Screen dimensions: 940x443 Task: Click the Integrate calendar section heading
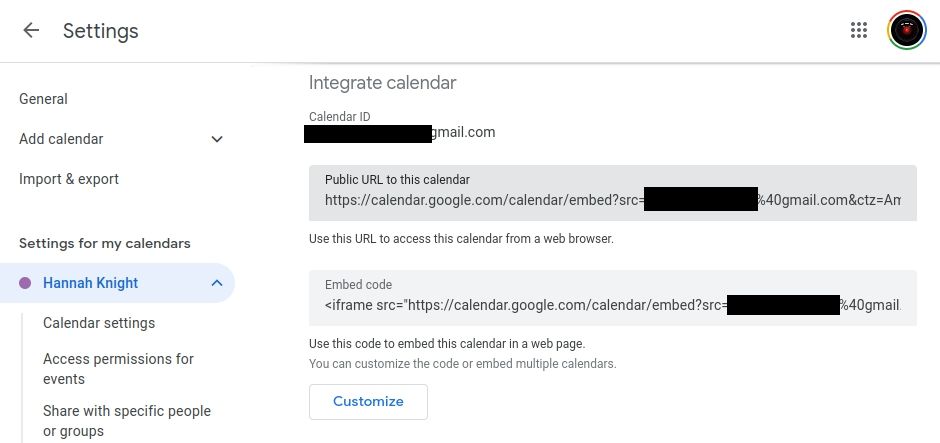(x=382, y=83)
